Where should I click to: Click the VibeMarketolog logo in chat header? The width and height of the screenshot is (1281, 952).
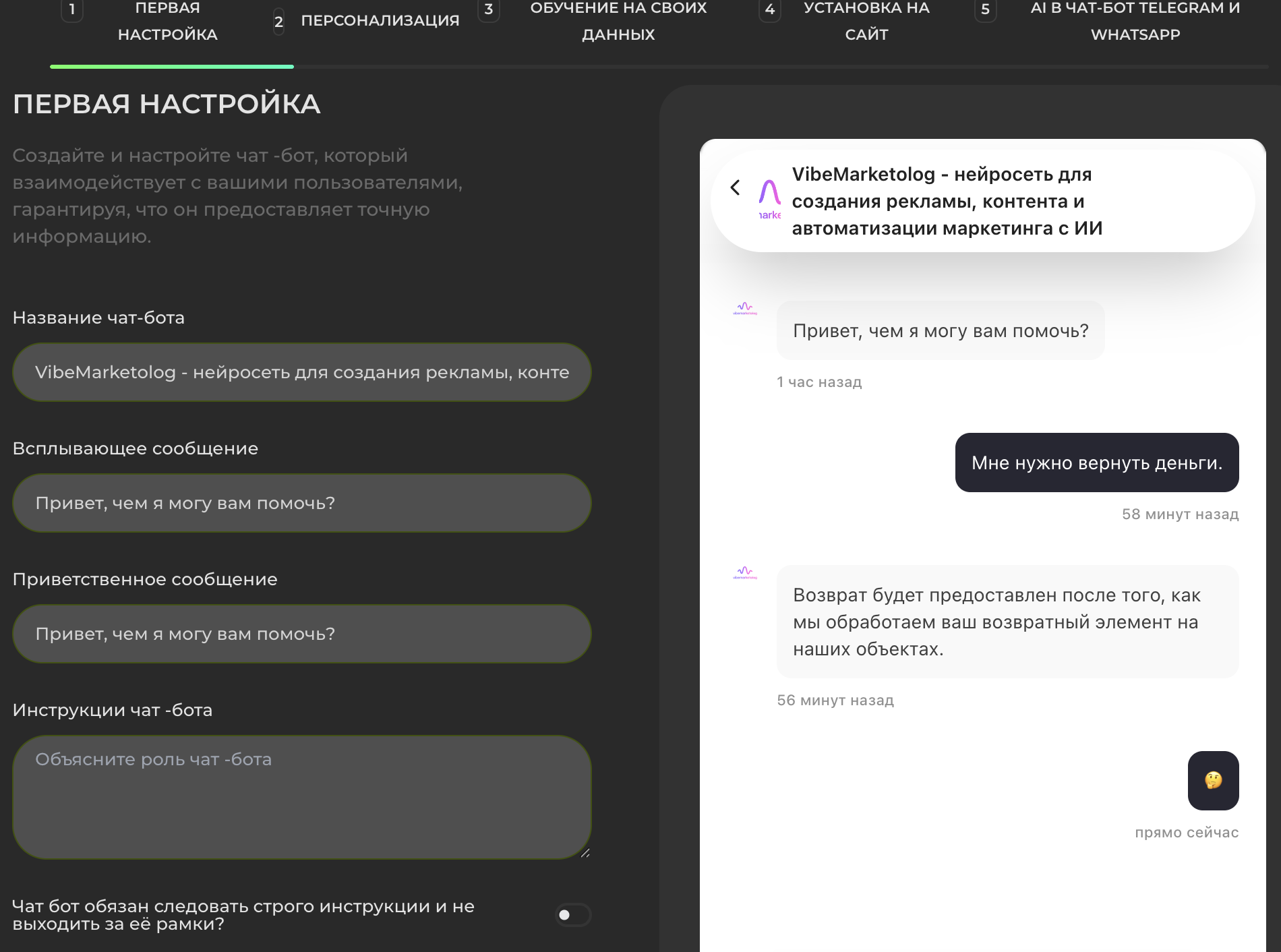(x=769, y=198)
